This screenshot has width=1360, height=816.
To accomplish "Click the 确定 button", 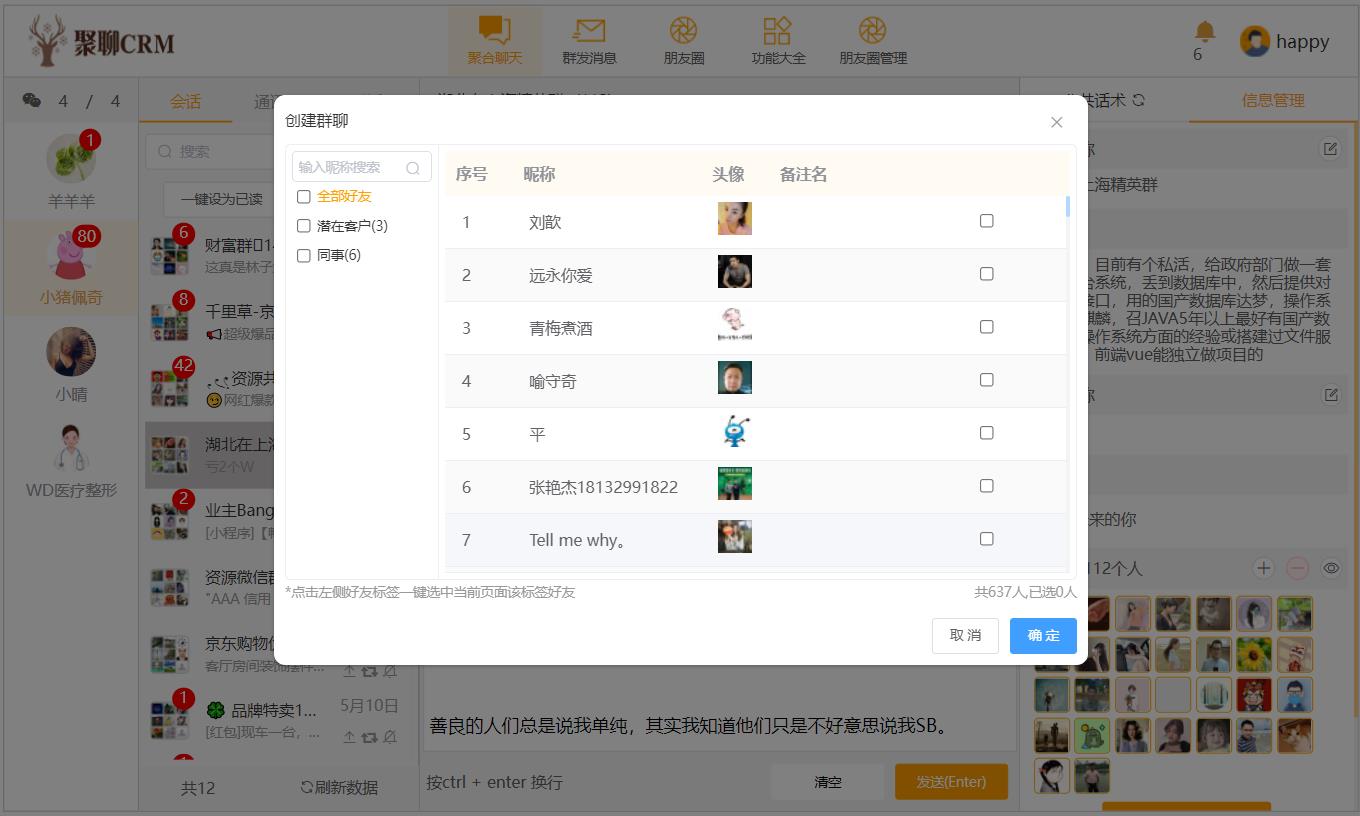I will [1043, 636].
